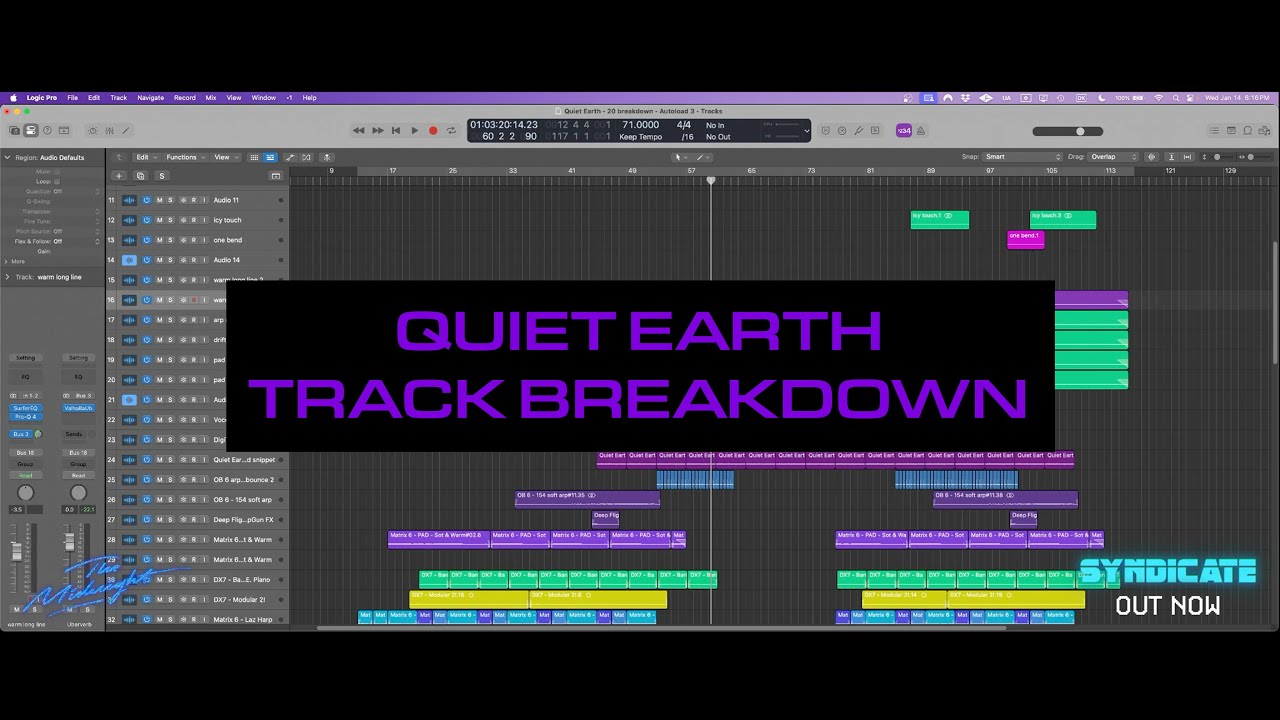1280x720 pixels.
Task: Open the Window menu
Action: pyautogui.click(x=264, y=98)
